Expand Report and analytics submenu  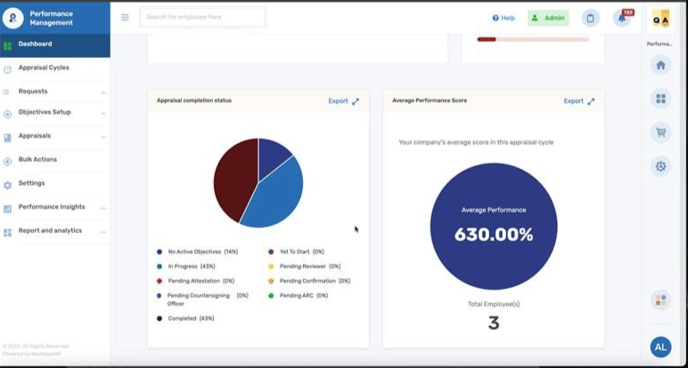[103, 232]
